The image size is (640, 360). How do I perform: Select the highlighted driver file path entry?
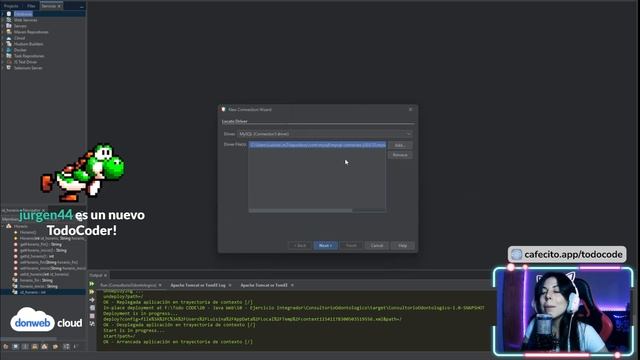317,145
